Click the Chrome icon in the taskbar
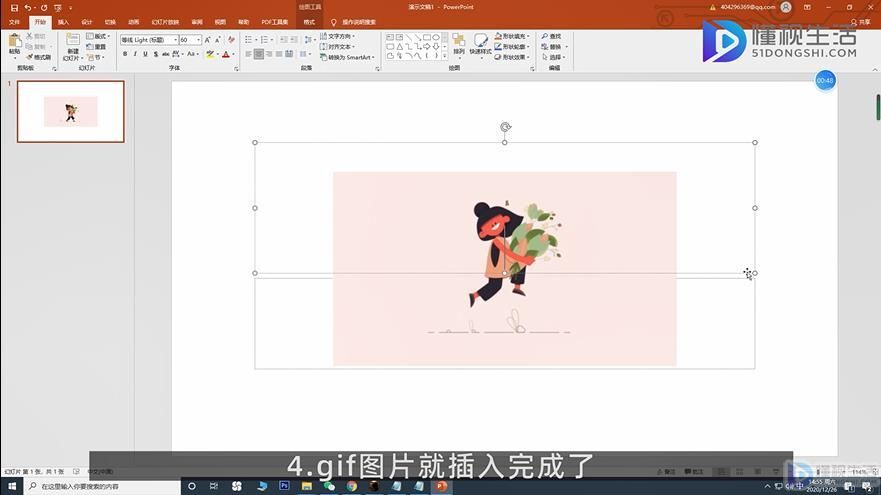Viewport: 881px width, 495px height. (352, 486)
